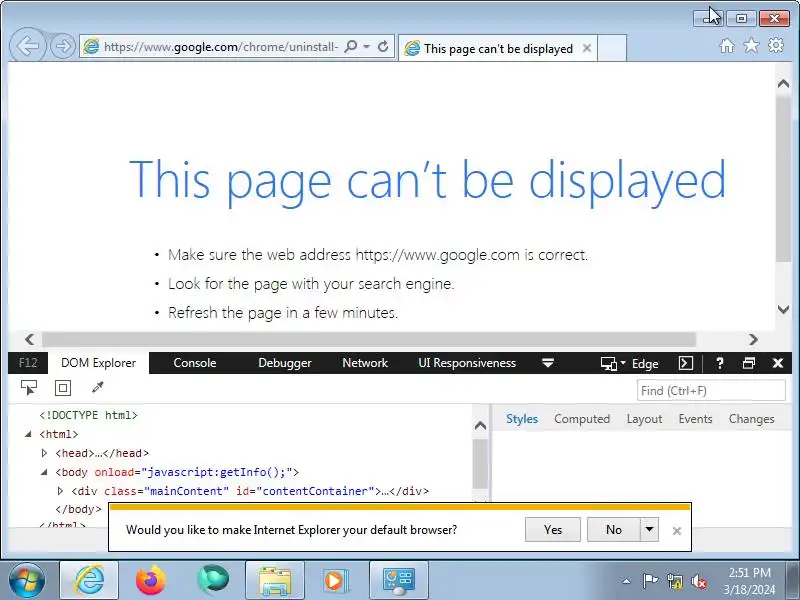The image size is (800, 600).
Task: Switch to the Network tab
Action: (365, 363)
